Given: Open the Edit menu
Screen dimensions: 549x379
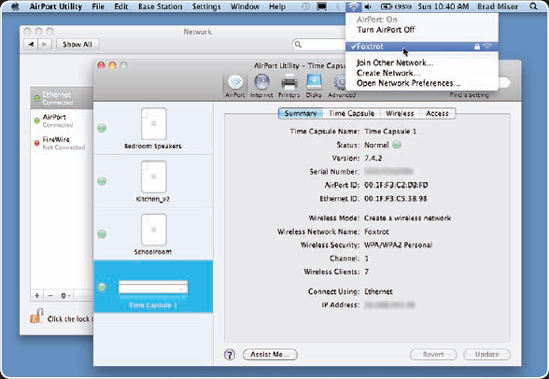Looking at the screenshot, I should (121, 7).
